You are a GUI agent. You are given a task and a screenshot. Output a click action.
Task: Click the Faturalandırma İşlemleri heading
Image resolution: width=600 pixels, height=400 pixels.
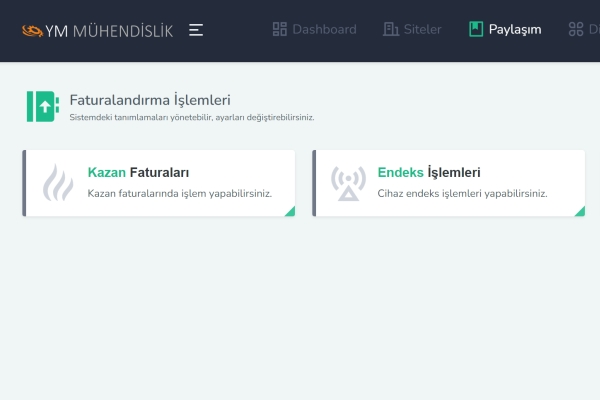coord(150,100)
